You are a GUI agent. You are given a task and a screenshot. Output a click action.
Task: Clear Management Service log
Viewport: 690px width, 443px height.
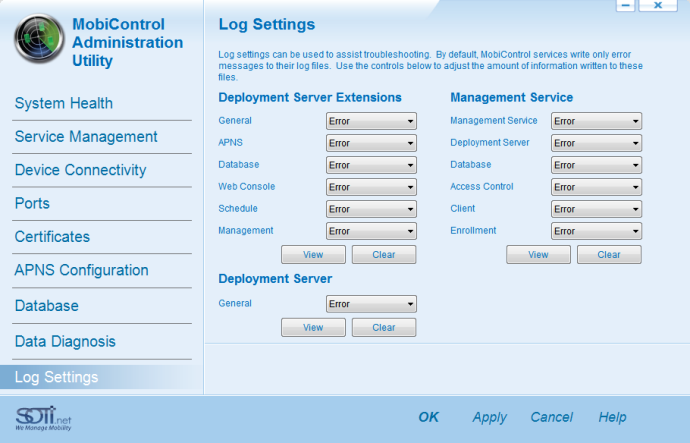609,255
